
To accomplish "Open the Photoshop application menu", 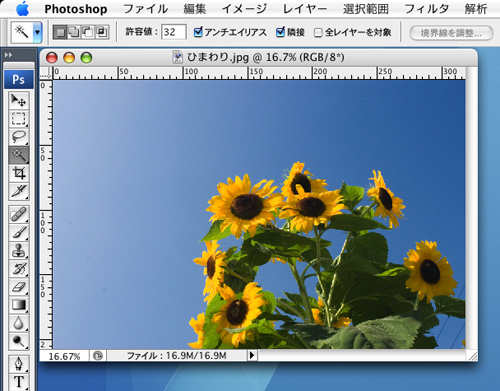I will 76,9.
